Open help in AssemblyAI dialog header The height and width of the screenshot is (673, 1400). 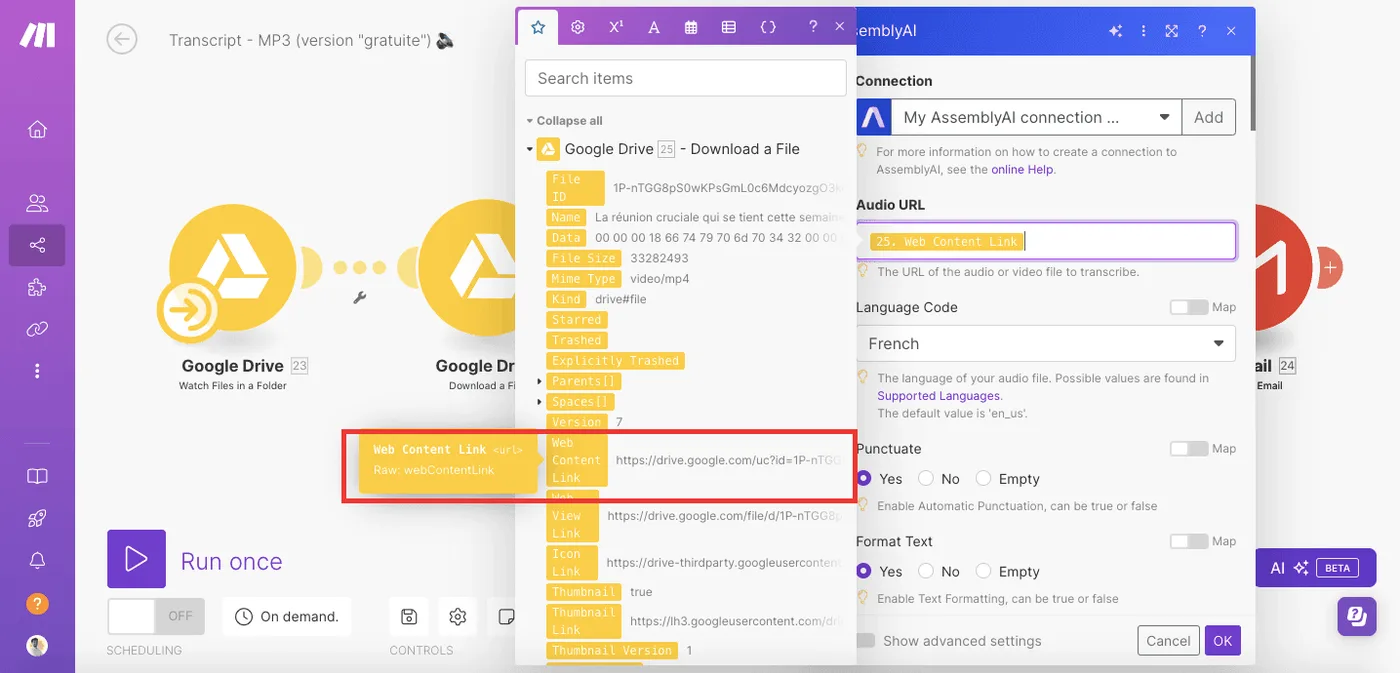pos(1202,31)
